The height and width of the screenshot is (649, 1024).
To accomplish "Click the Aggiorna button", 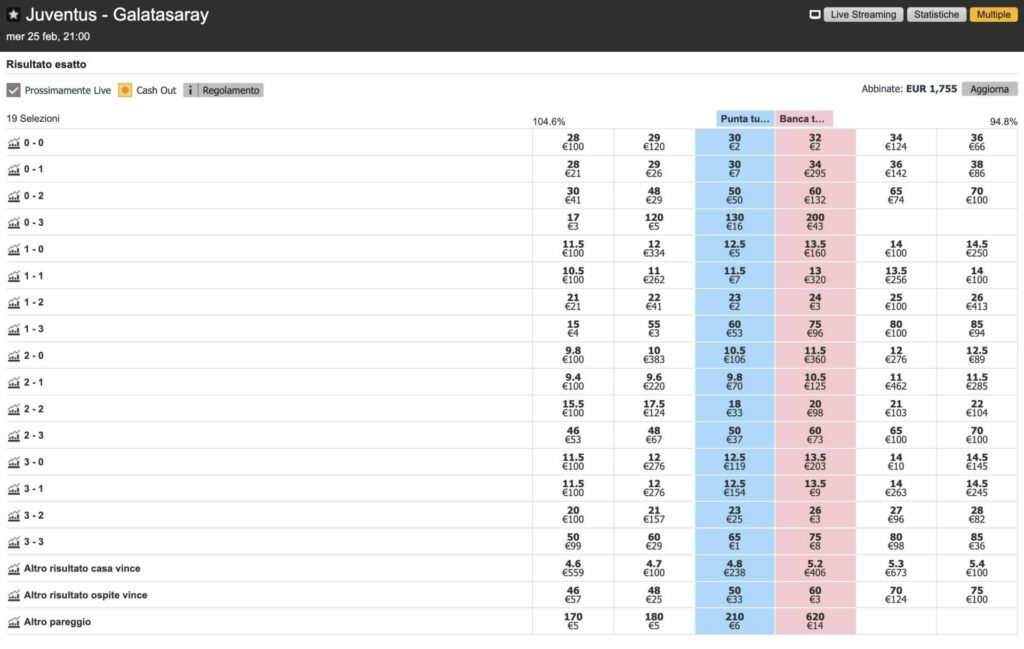I will [x=989, y=88].
